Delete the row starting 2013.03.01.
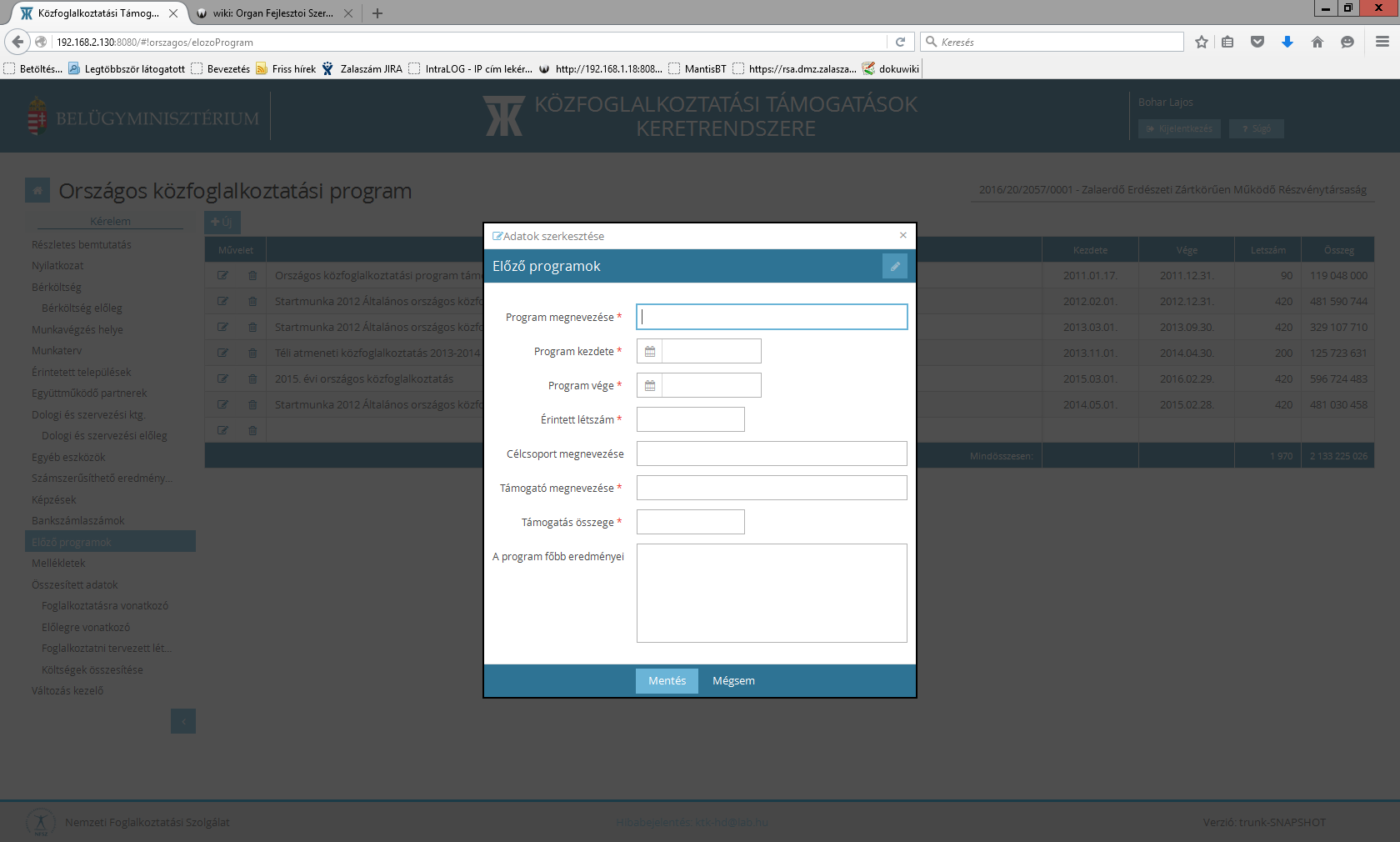This screenshot has width=1400, height=842. tap(252, 327)
